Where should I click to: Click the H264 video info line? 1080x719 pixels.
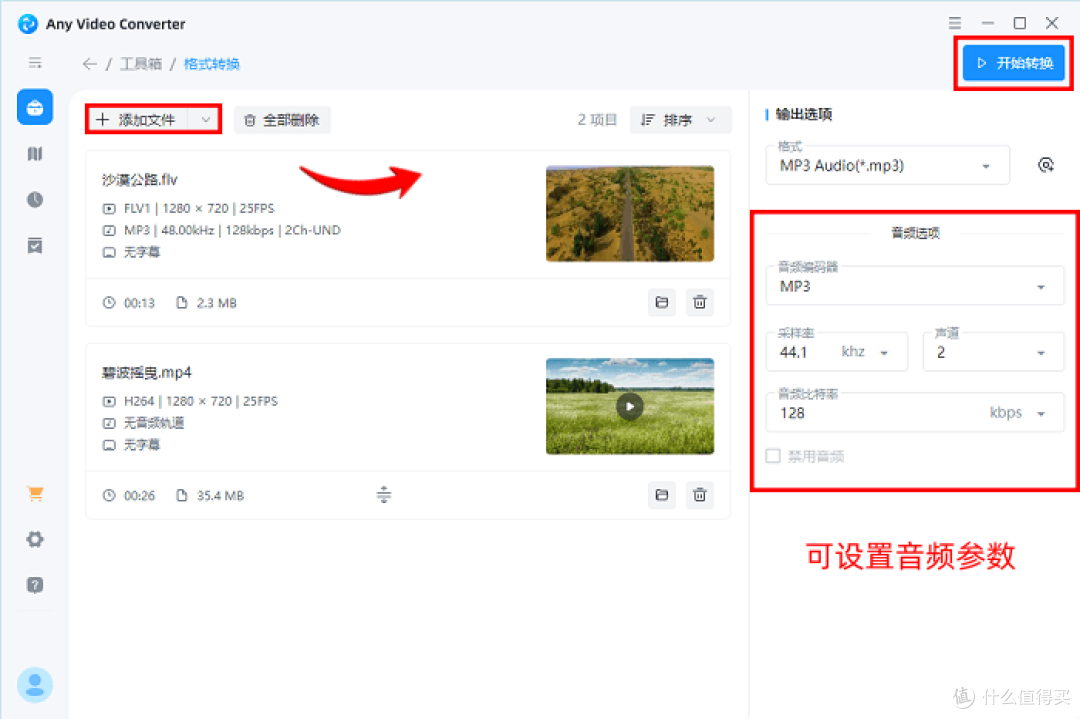[x=201, y=401]
